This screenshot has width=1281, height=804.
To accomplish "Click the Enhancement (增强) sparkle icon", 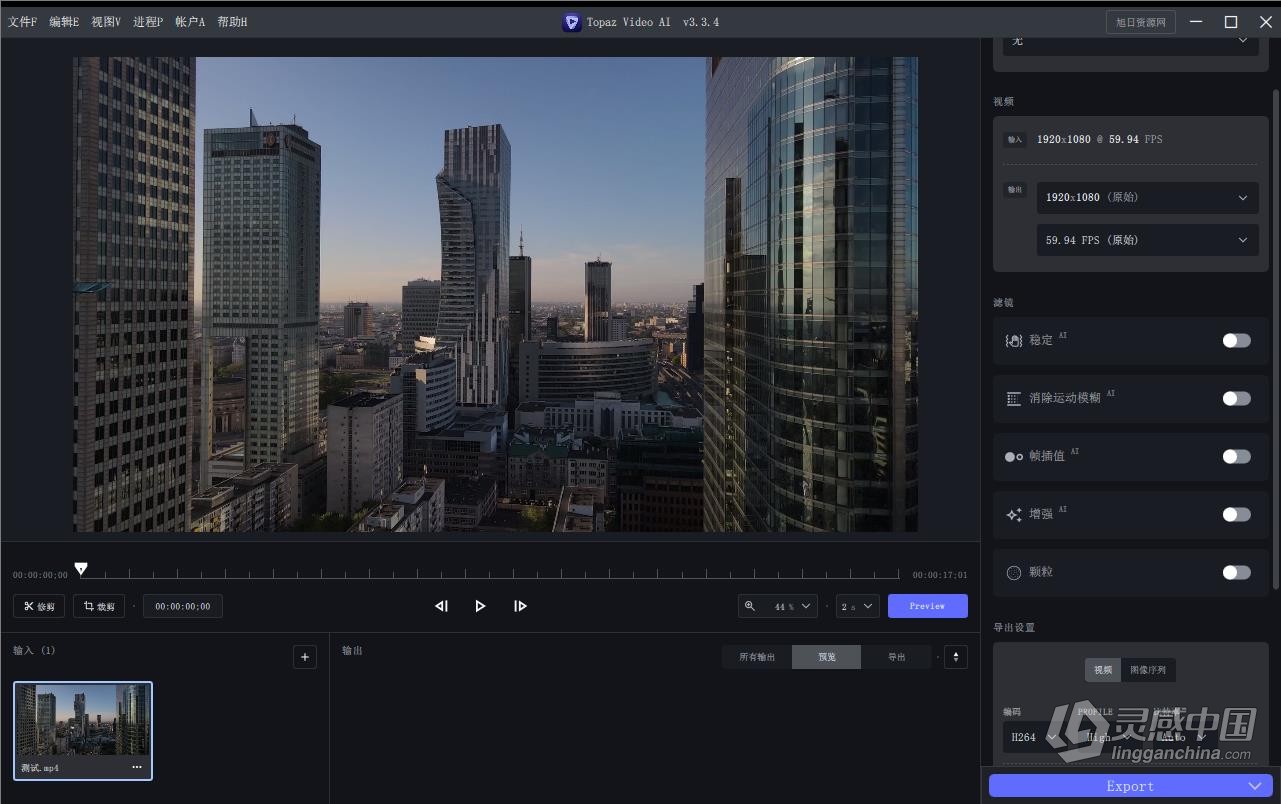I will tap(1014, 514).
